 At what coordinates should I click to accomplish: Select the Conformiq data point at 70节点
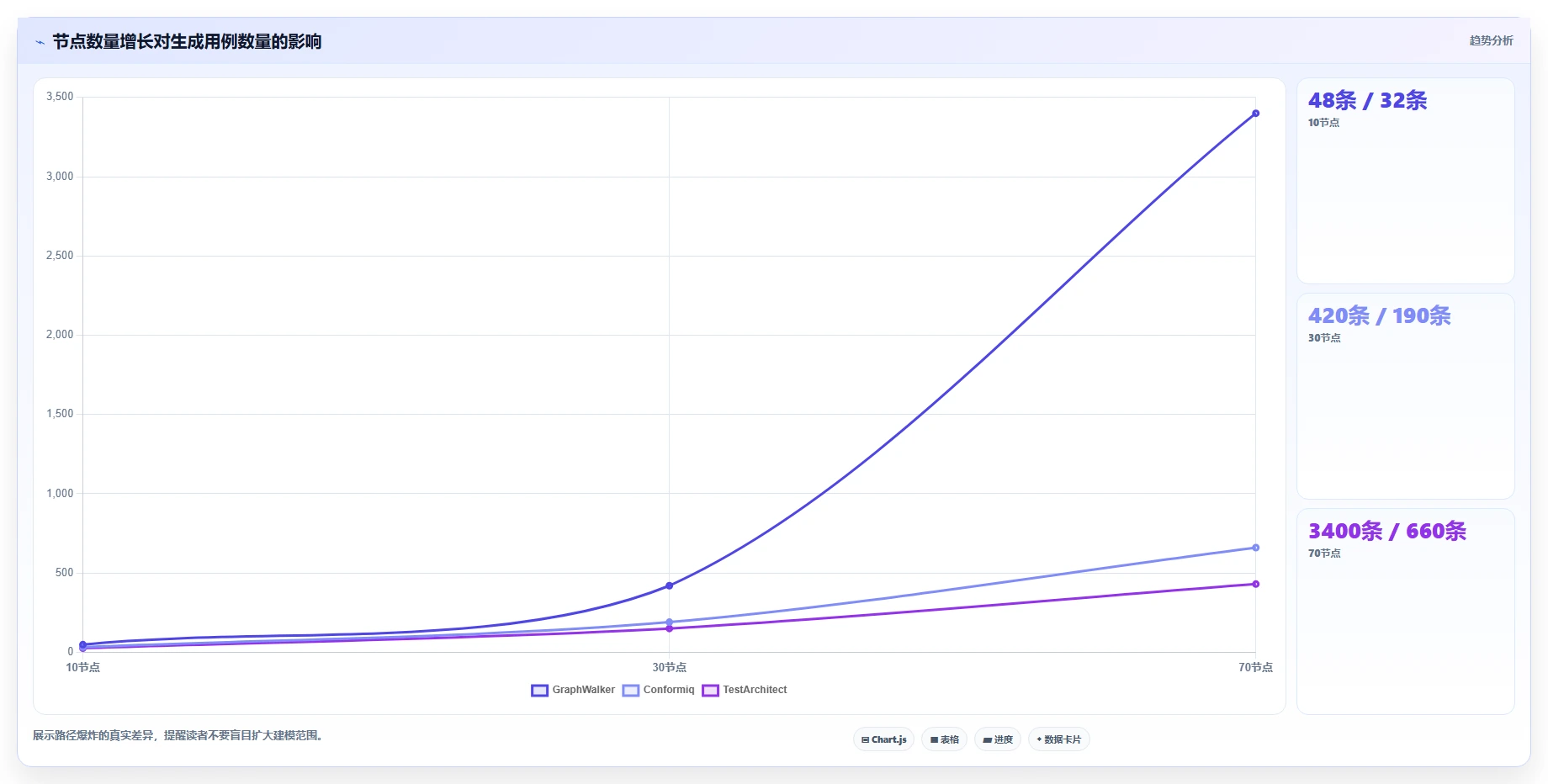[1255, 548]
